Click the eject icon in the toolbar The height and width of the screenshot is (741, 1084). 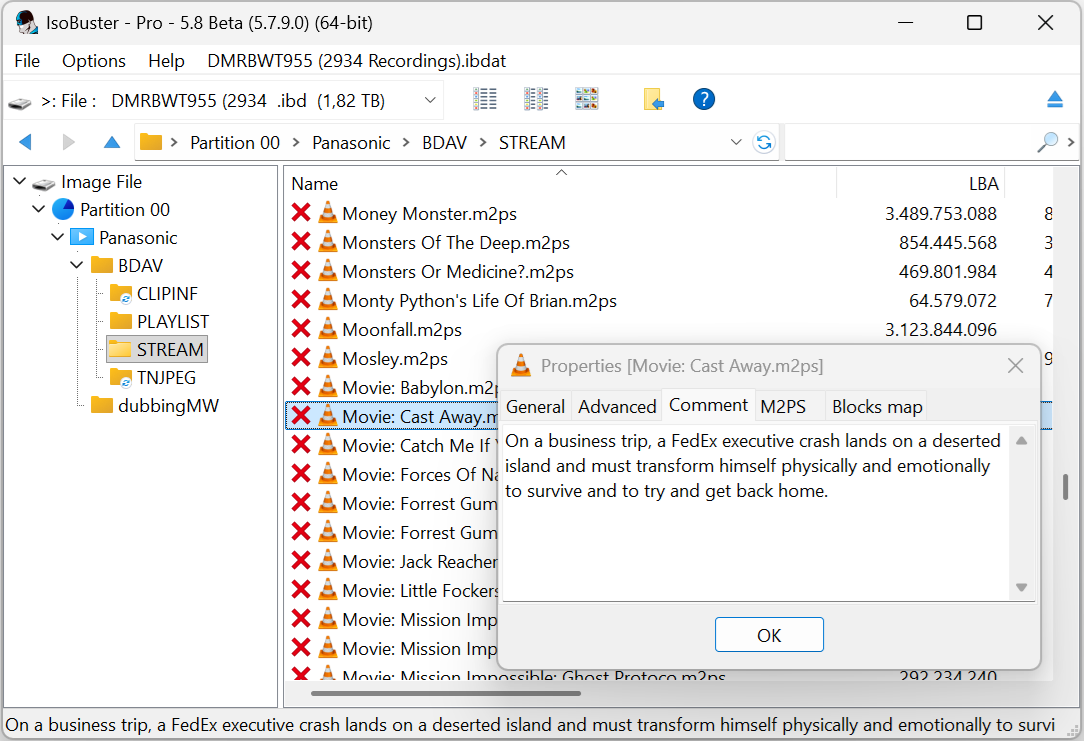pyautogui.click(x=1055, y=99)
